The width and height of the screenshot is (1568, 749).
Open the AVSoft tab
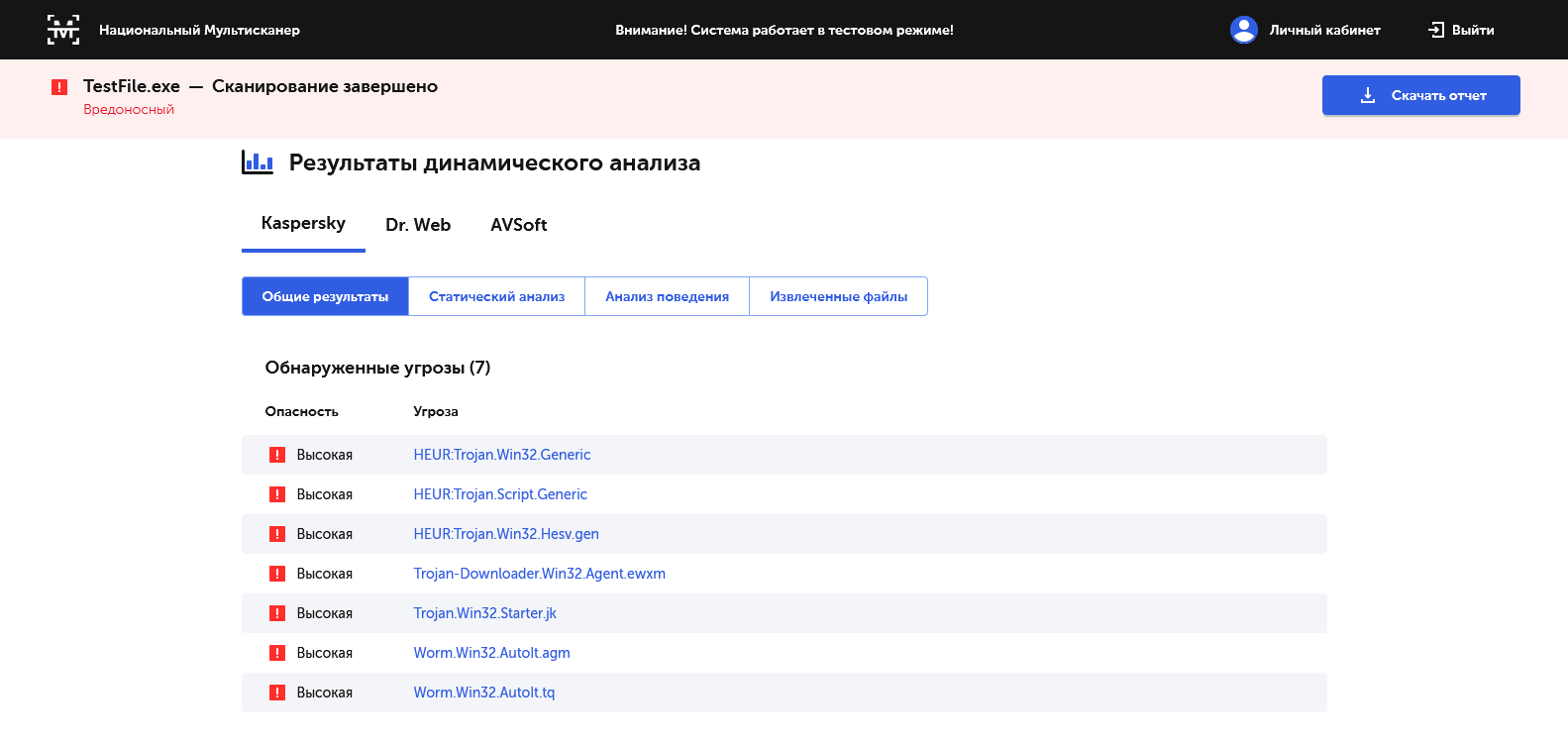(519, 225)
